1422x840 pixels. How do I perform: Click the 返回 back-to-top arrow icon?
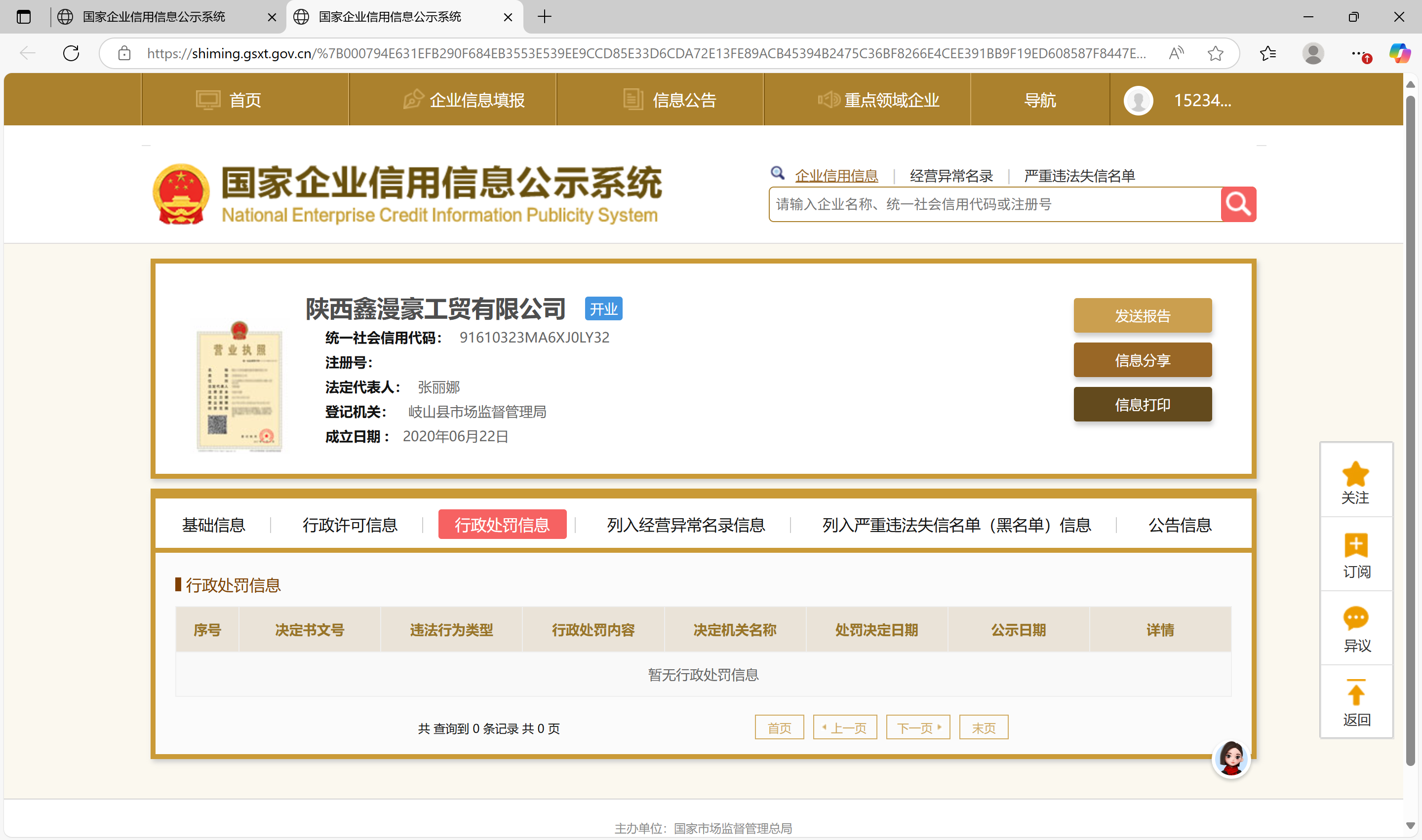click(x=1355, y=693)
